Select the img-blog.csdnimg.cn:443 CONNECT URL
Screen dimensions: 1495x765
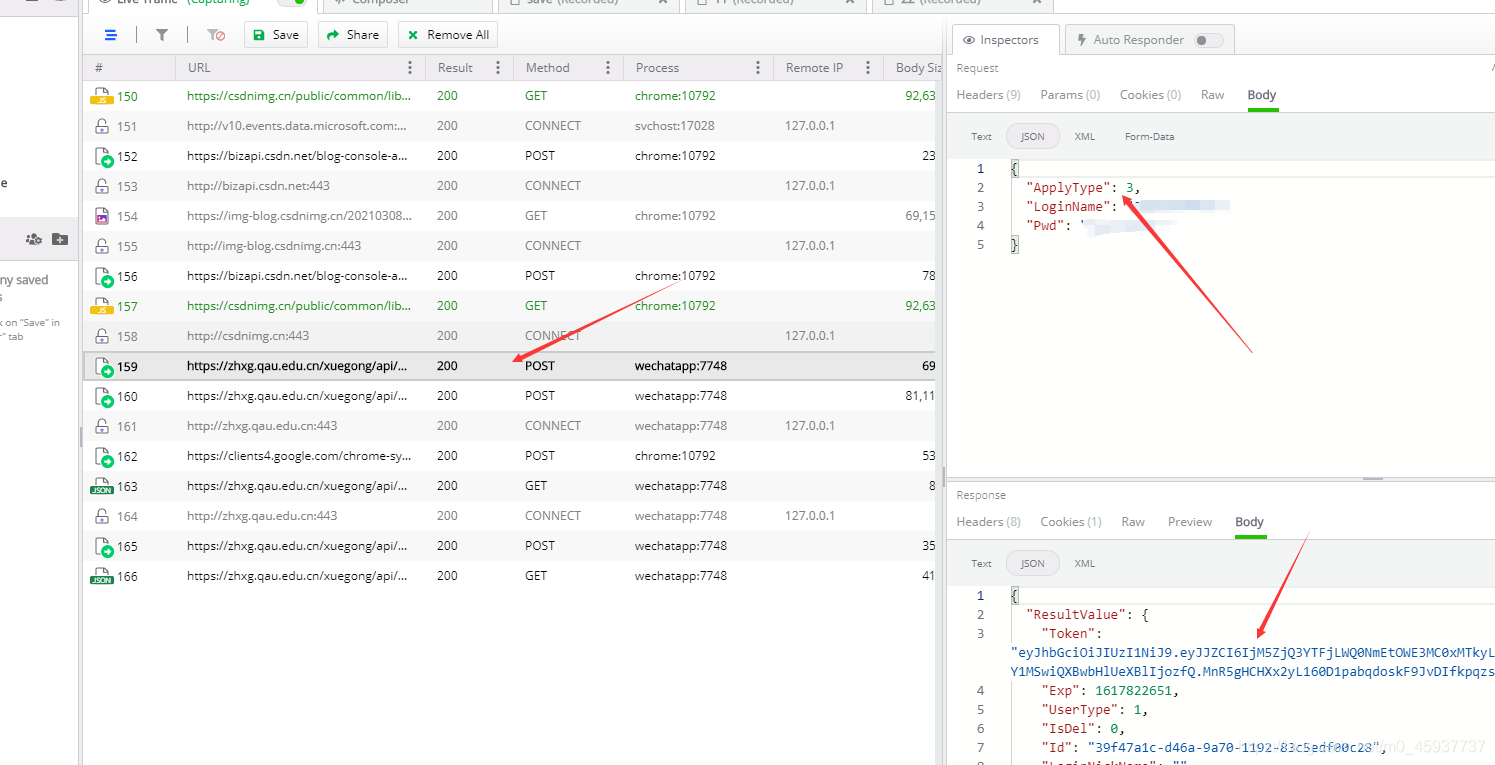[274, 246]
